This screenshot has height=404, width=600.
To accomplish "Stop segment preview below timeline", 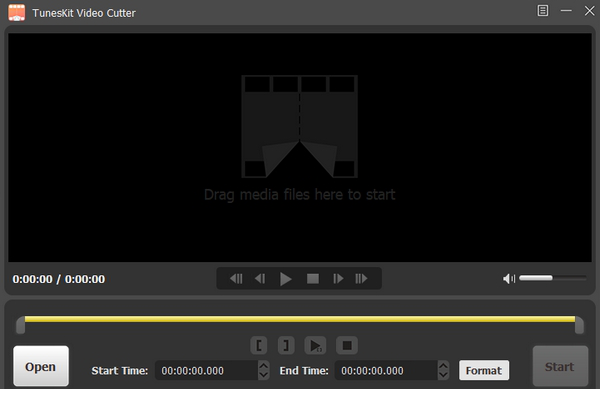I will tap(347, 345).
